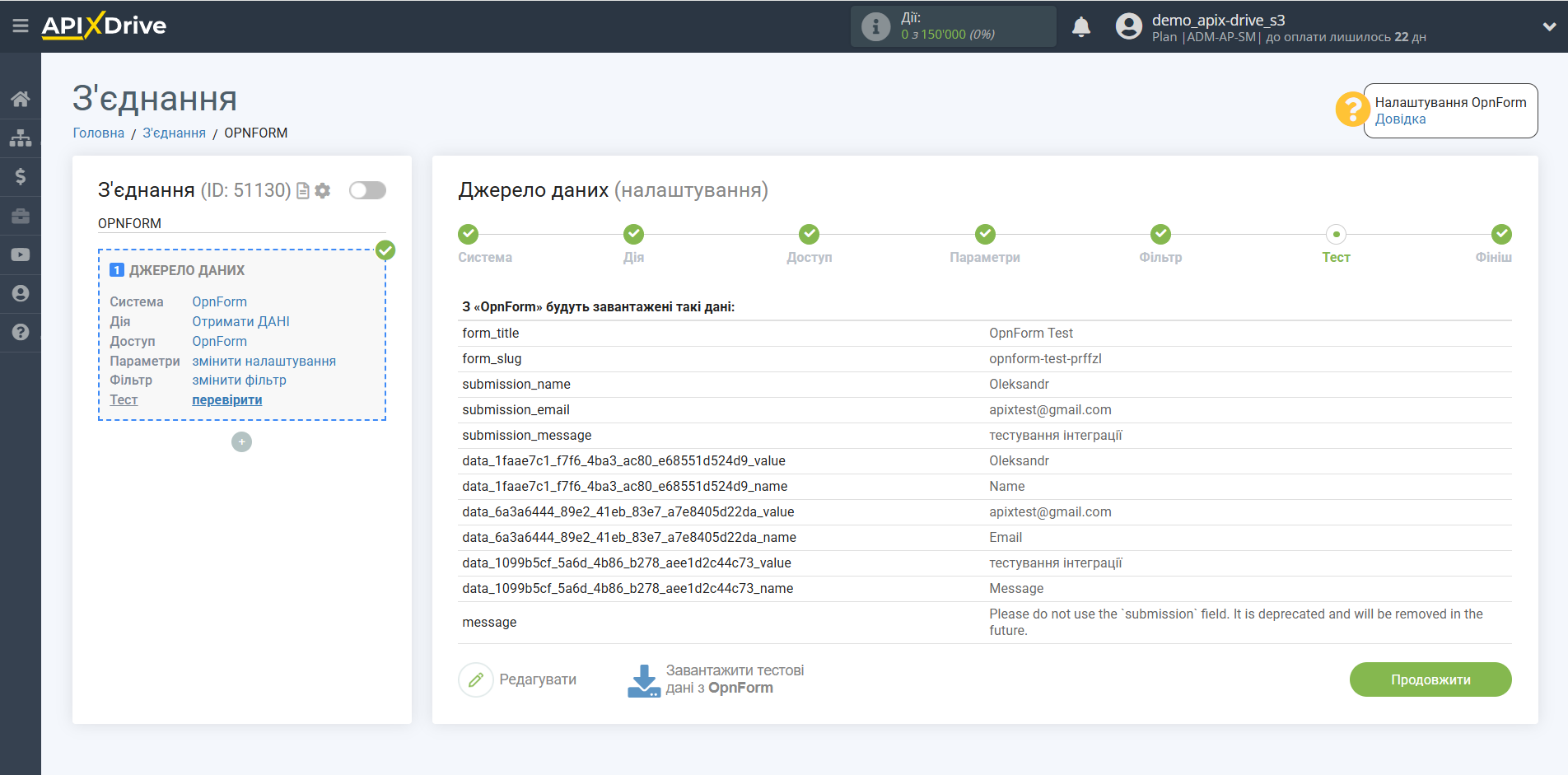Click the actions usage counter 0 з 150'000
Screen dimensions: 1568x775
coord(948,35)
